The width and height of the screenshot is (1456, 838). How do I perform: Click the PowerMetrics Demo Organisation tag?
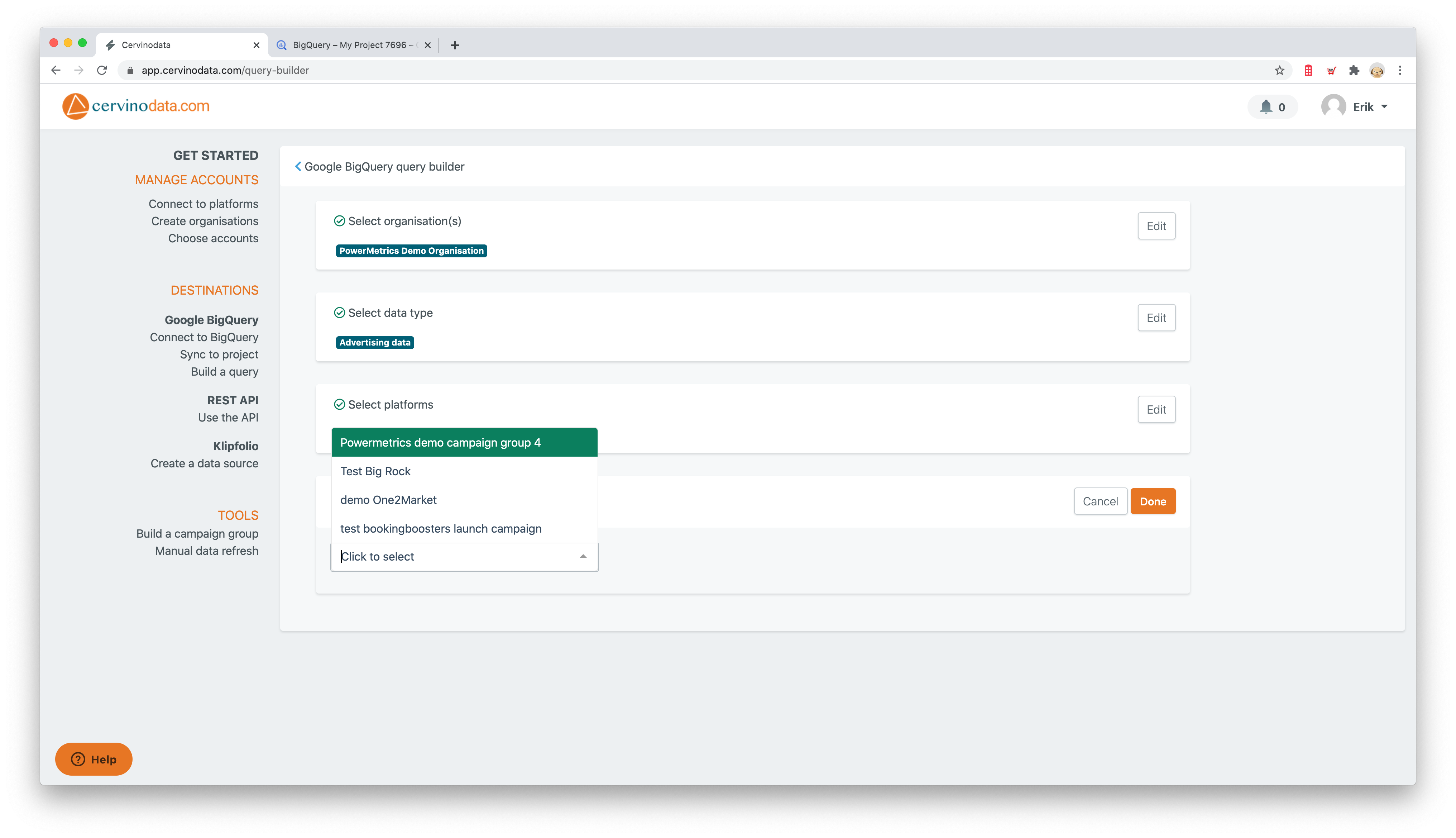411,251
